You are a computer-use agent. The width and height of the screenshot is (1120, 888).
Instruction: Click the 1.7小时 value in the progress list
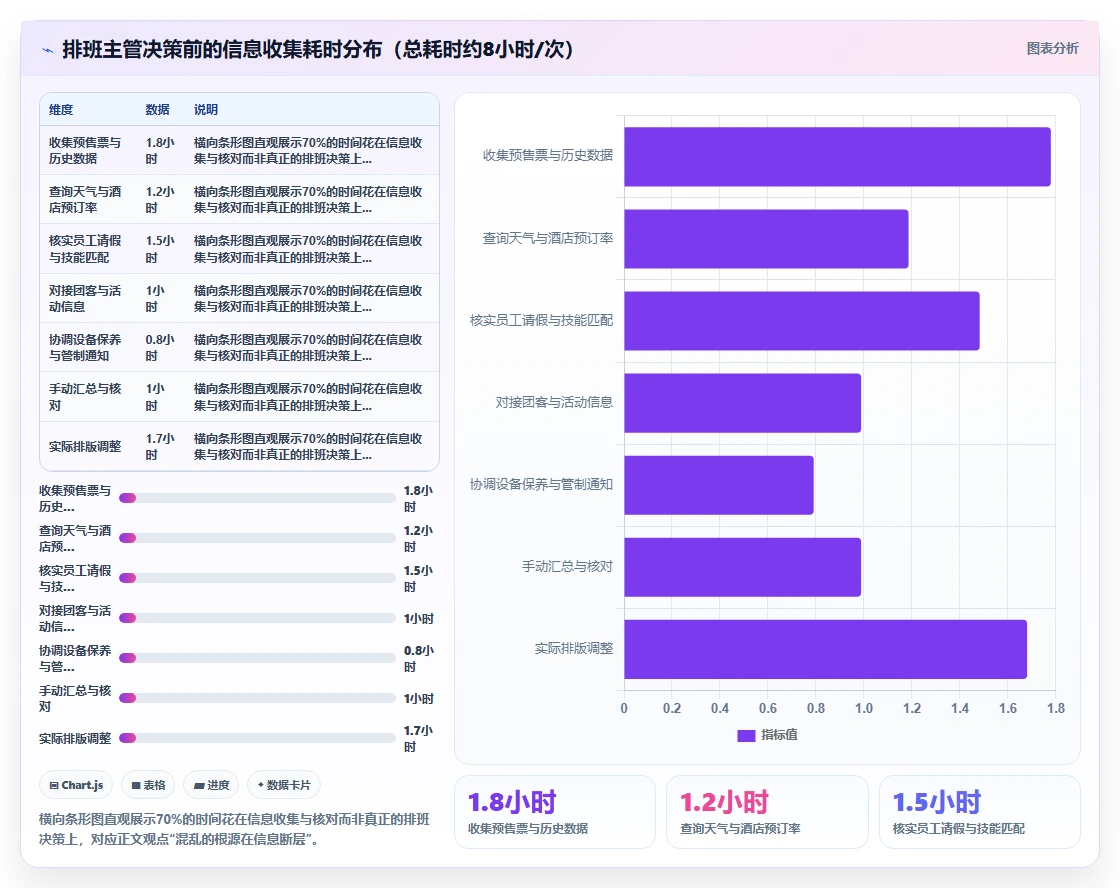[419, 738]
